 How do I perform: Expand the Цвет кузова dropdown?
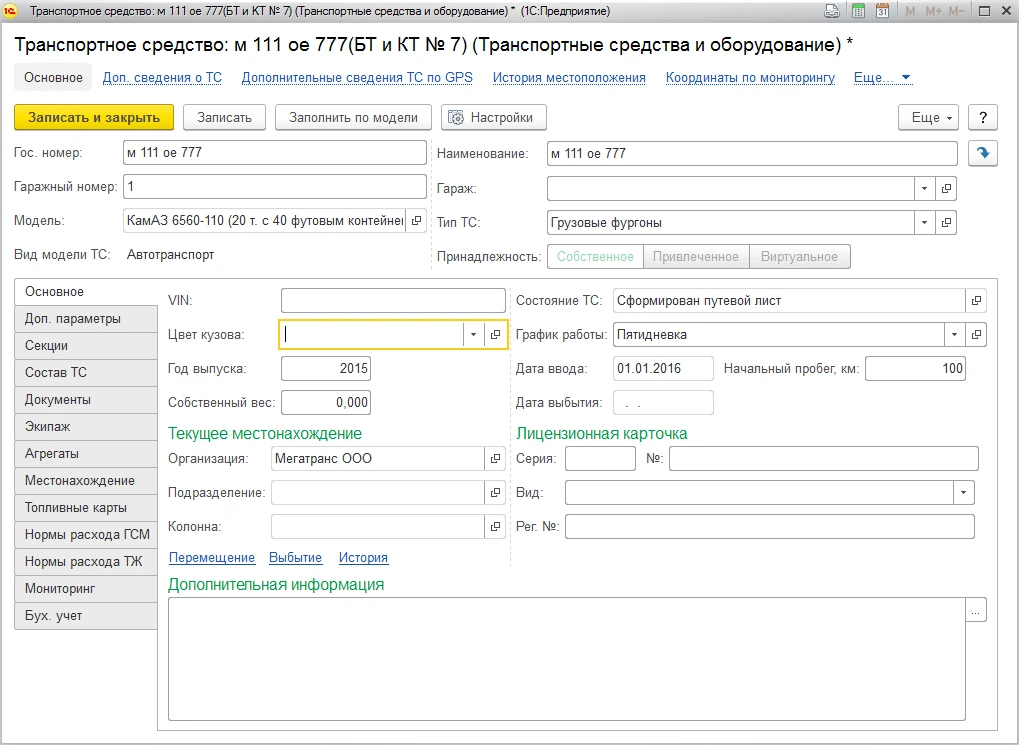[473, 335]
